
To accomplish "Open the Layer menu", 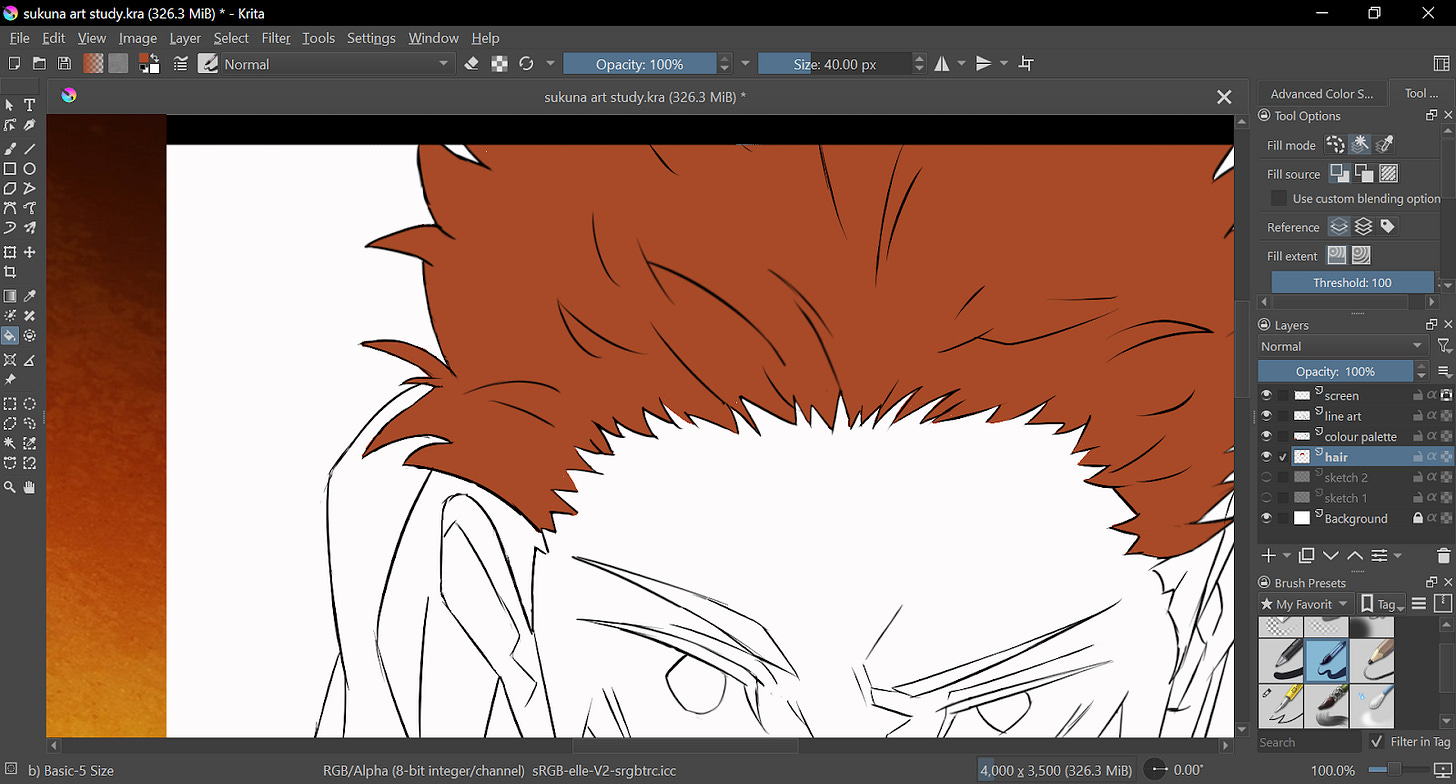I will (185, 38).
